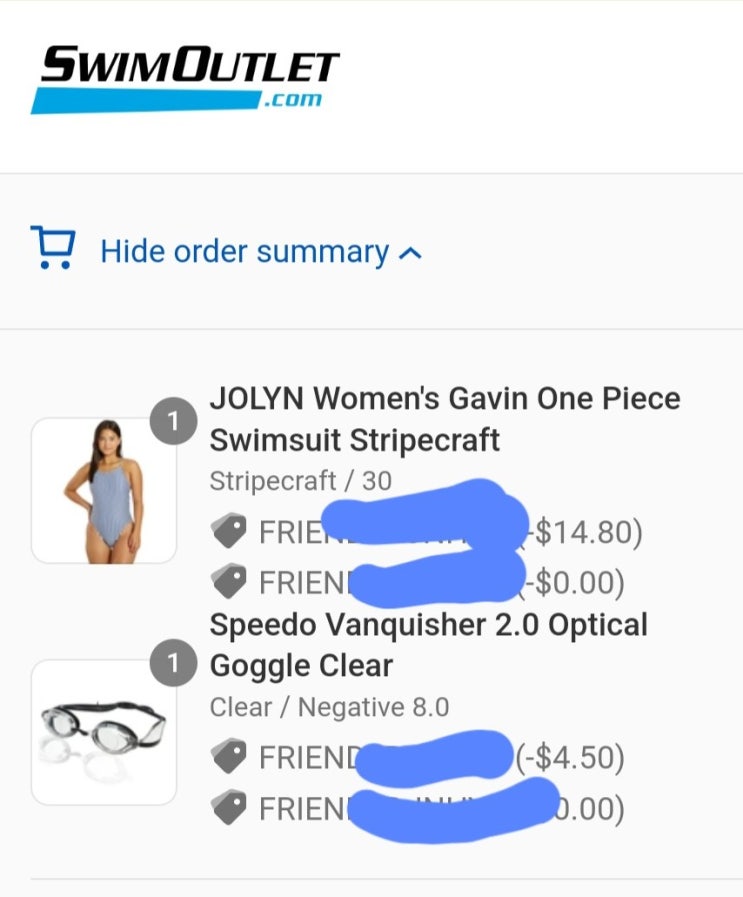
Task: Click the swimsuit's -$0.00 discount amount
Action: click(570, 582)
